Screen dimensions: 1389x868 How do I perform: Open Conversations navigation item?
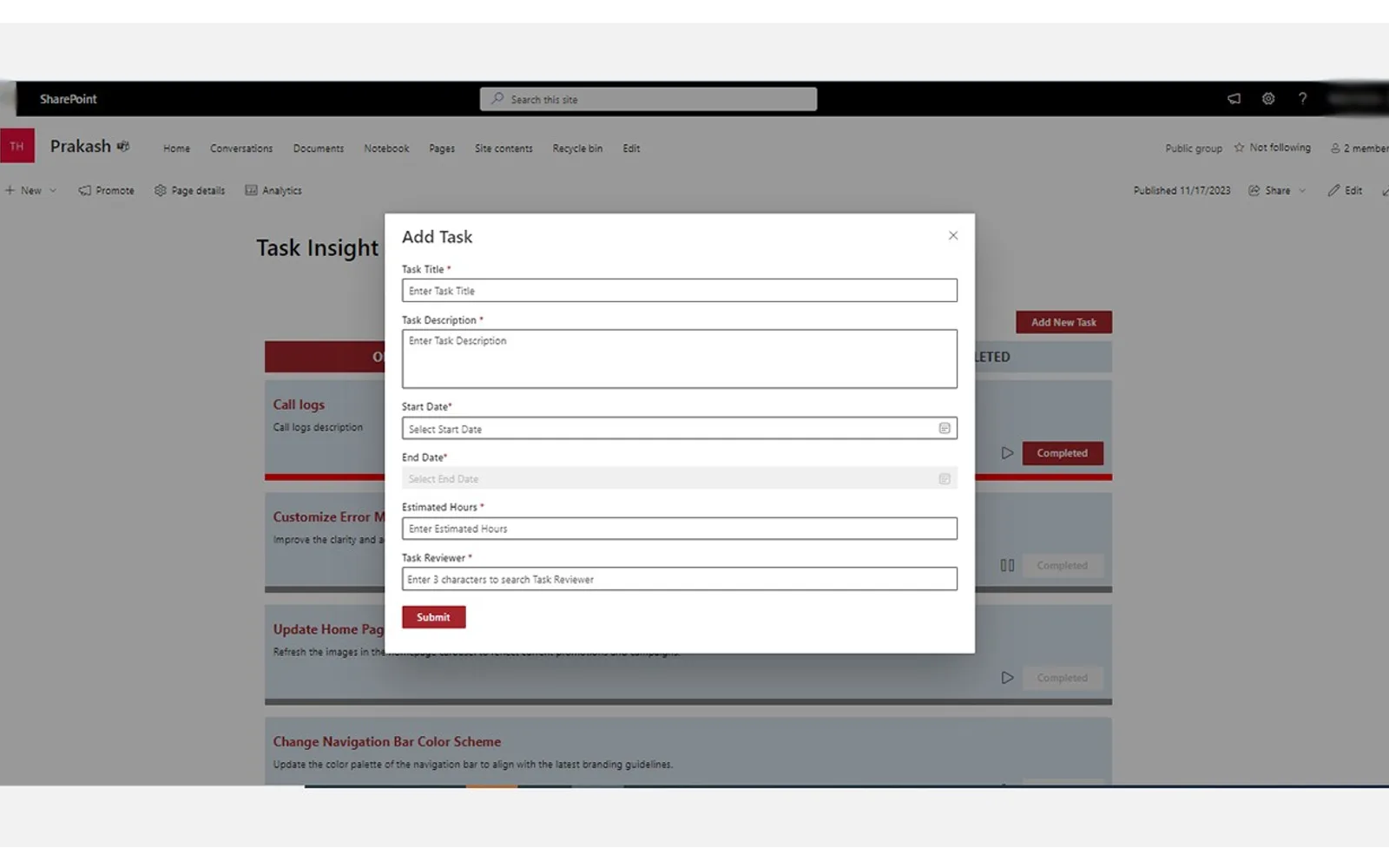tap(241, 148)
